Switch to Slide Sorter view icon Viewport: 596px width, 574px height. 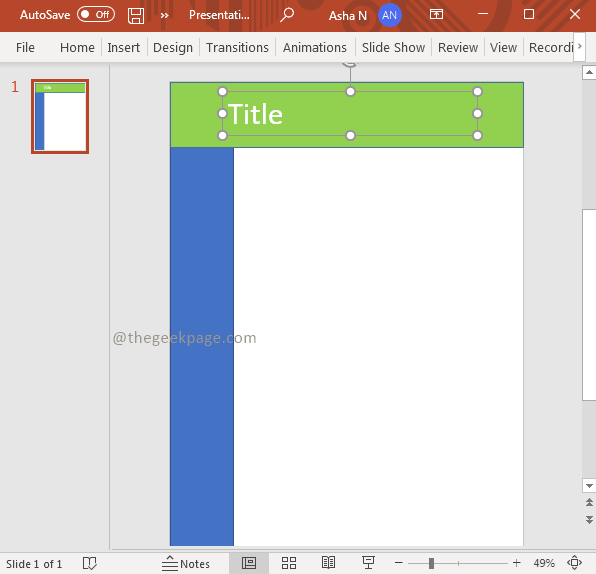[x=289, y=563]
